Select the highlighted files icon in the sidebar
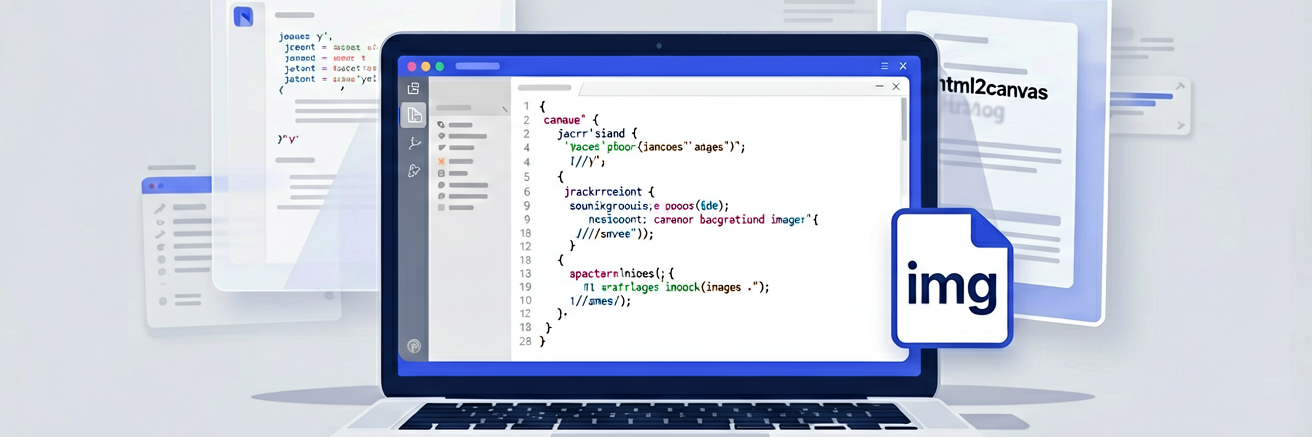This screenshot has width=1312, height=437. pyautogui.click(x=413, y=115)
